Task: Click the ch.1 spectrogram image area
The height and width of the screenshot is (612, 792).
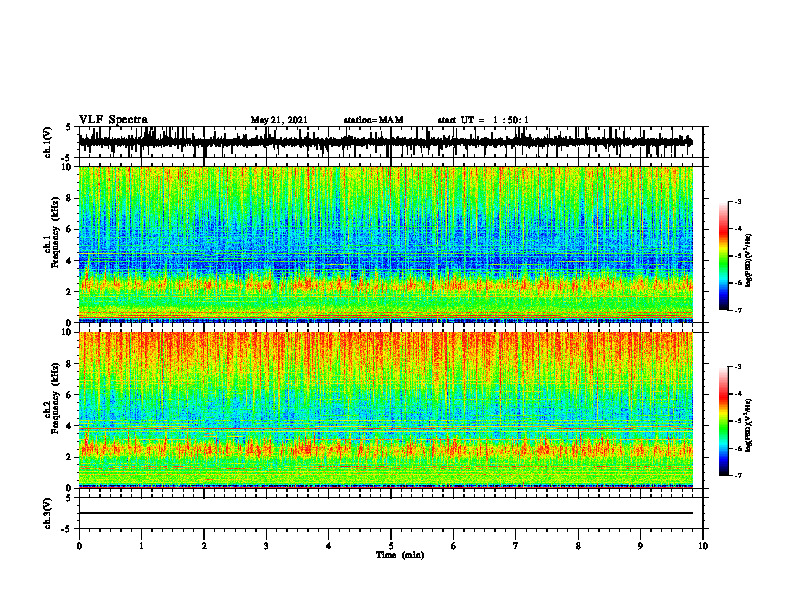Action: coord(385,244)
